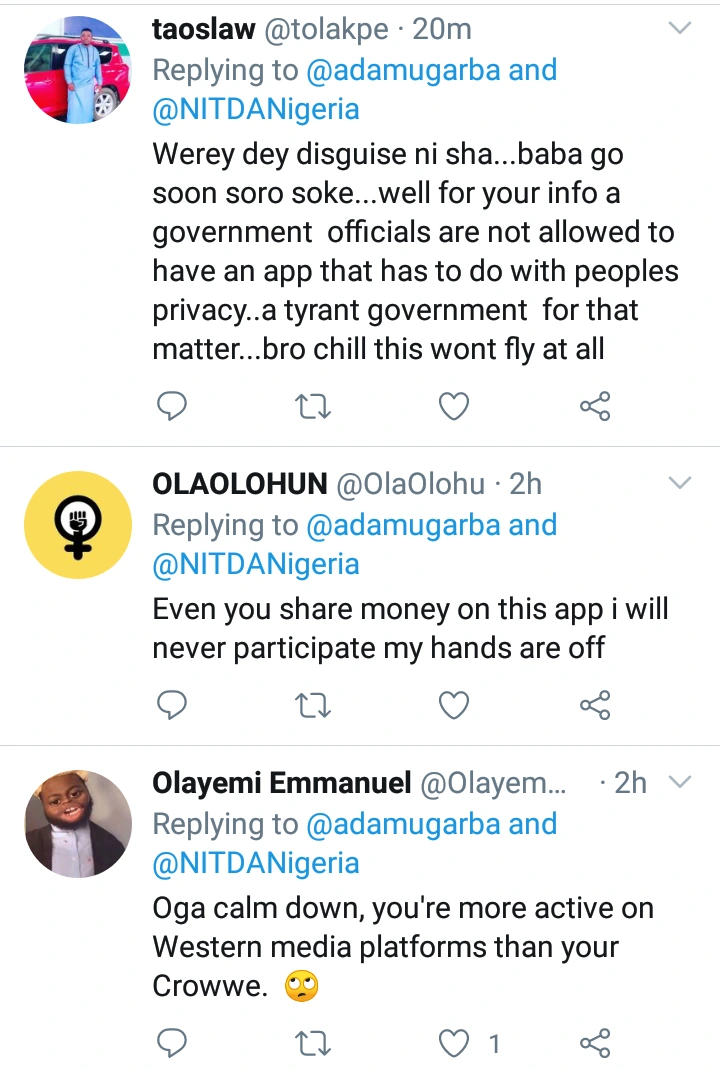Like taoslaw's tweet about privacy

455,406
